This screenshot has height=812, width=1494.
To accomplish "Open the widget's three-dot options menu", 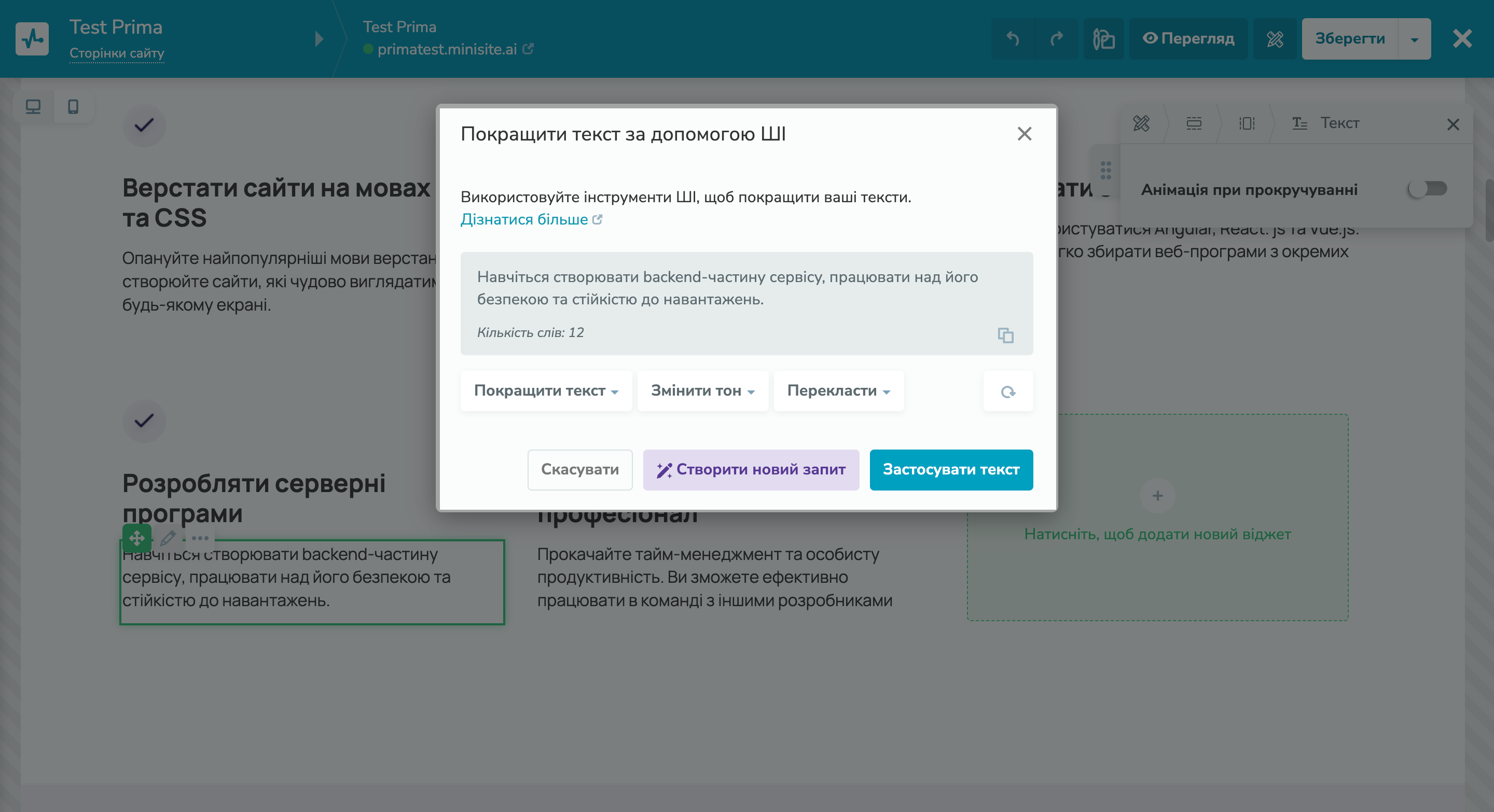I will (x=200, y=538).
